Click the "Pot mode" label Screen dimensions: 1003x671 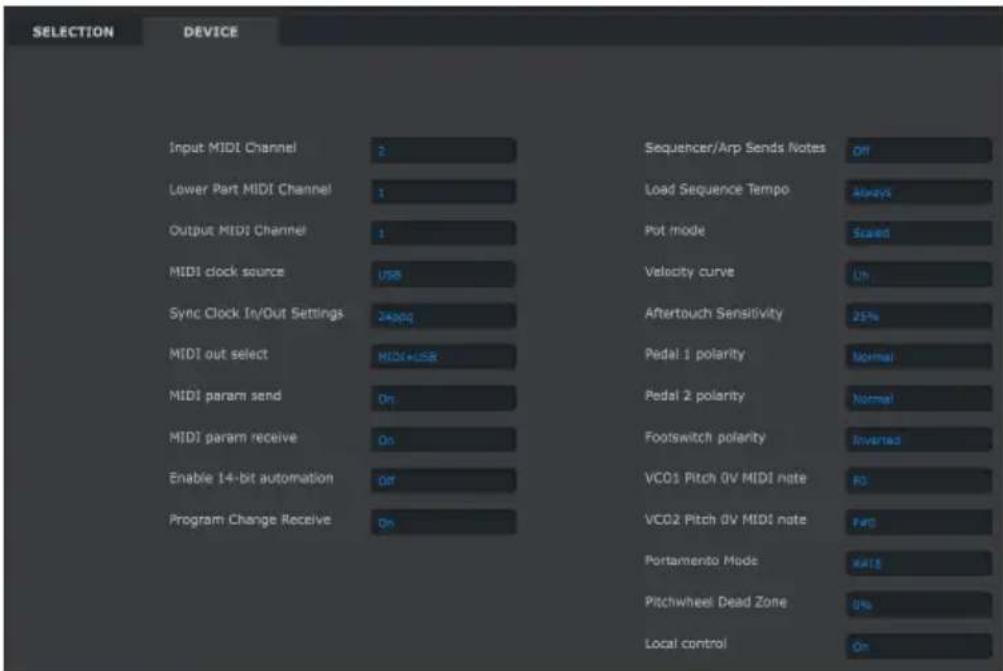tap(675, 230)
